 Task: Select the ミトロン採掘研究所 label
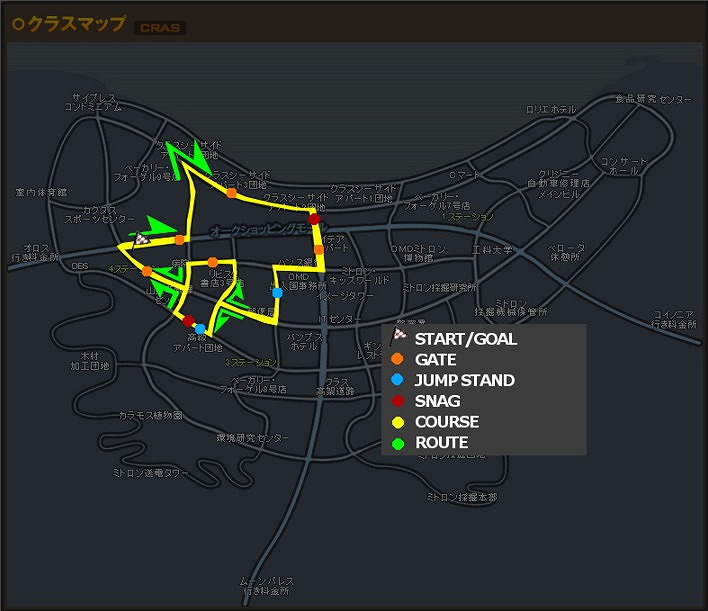click(x=439, y=287)
